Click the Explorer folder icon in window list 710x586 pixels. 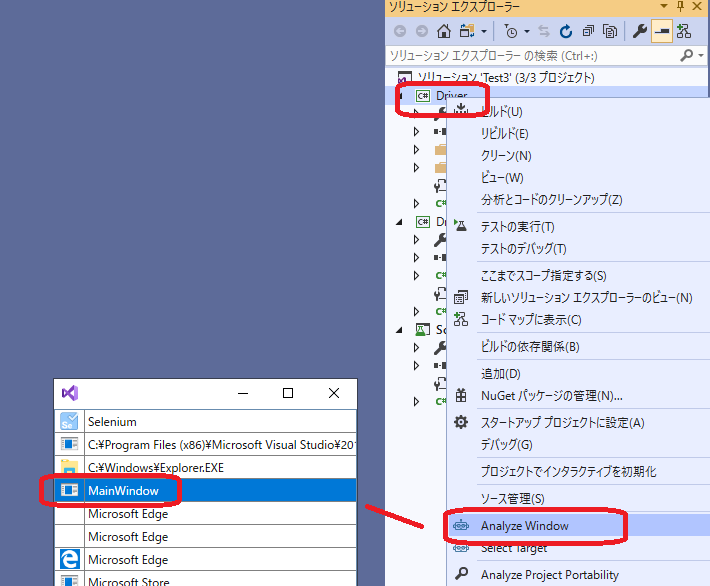(x=69, y=467)
